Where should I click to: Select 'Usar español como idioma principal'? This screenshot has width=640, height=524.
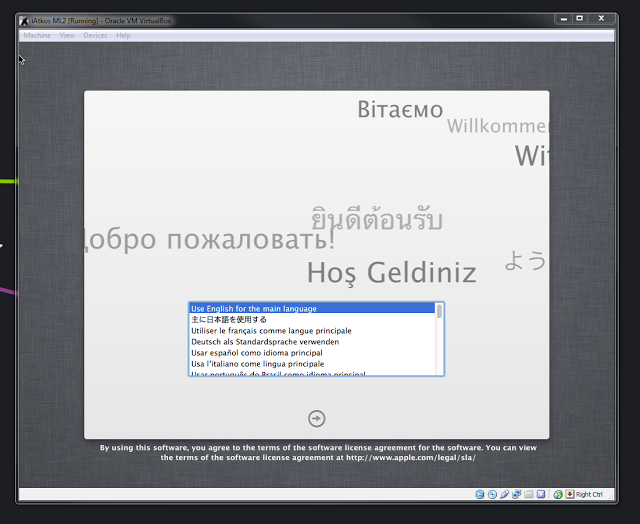point(312,353)
